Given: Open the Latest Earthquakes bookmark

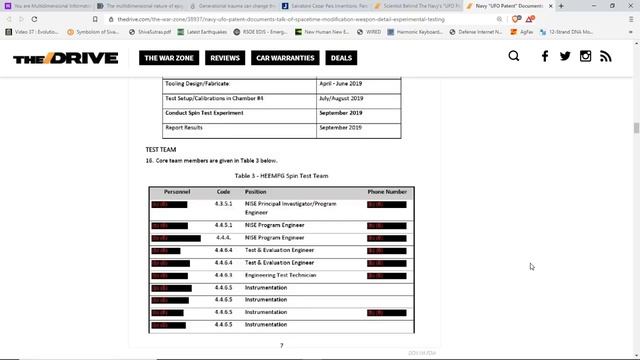Looking at the screenshot, I should (x=202, y=32).
